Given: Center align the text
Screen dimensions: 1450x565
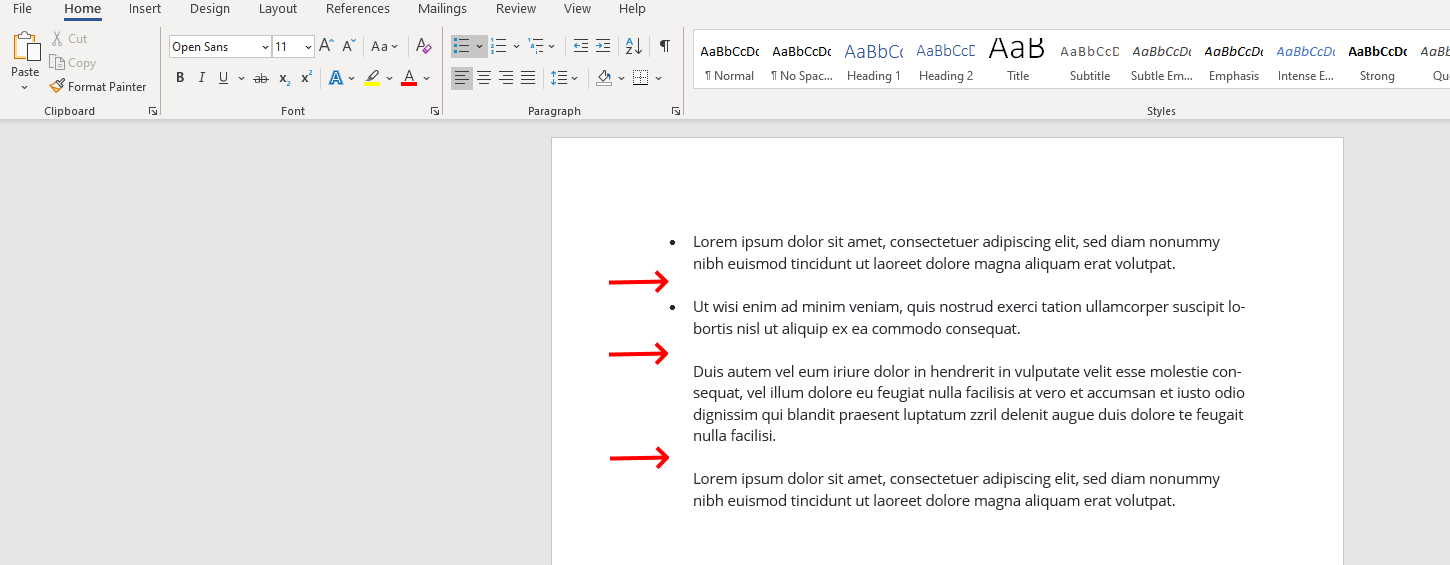Looking at the screenshot, I should (484, 78).
